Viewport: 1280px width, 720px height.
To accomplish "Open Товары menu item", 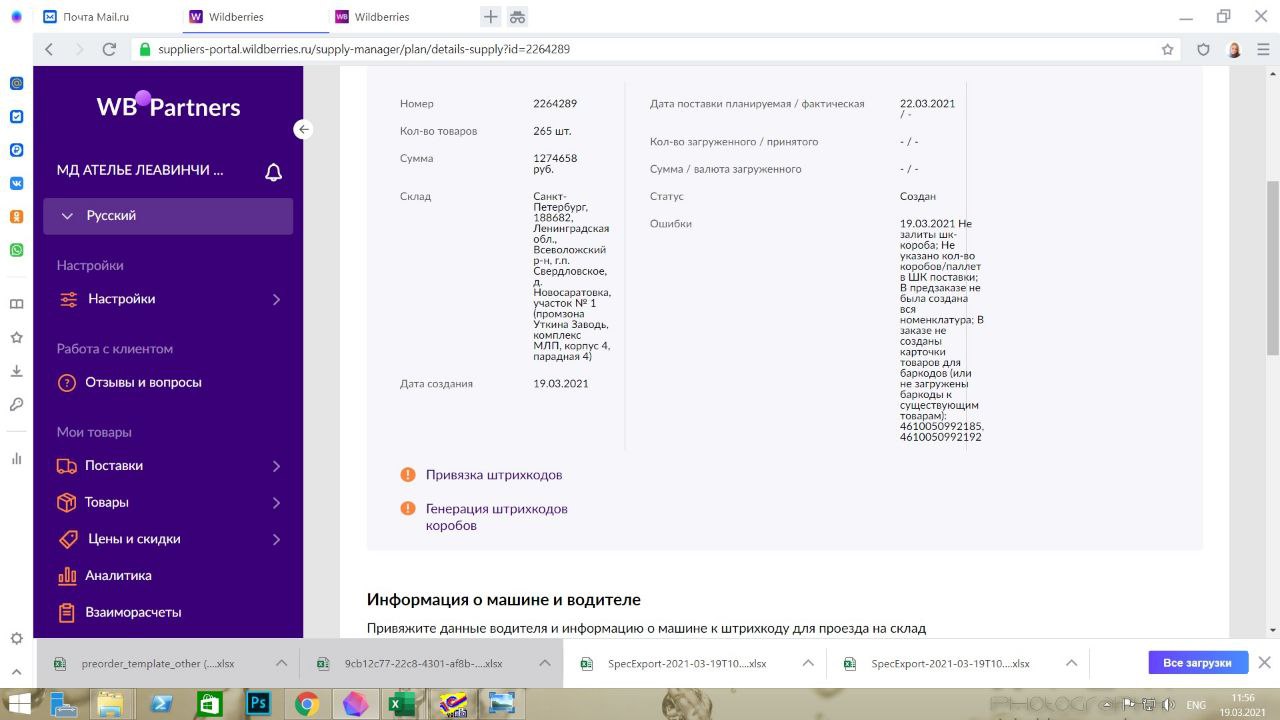I will tap(106, 503).
